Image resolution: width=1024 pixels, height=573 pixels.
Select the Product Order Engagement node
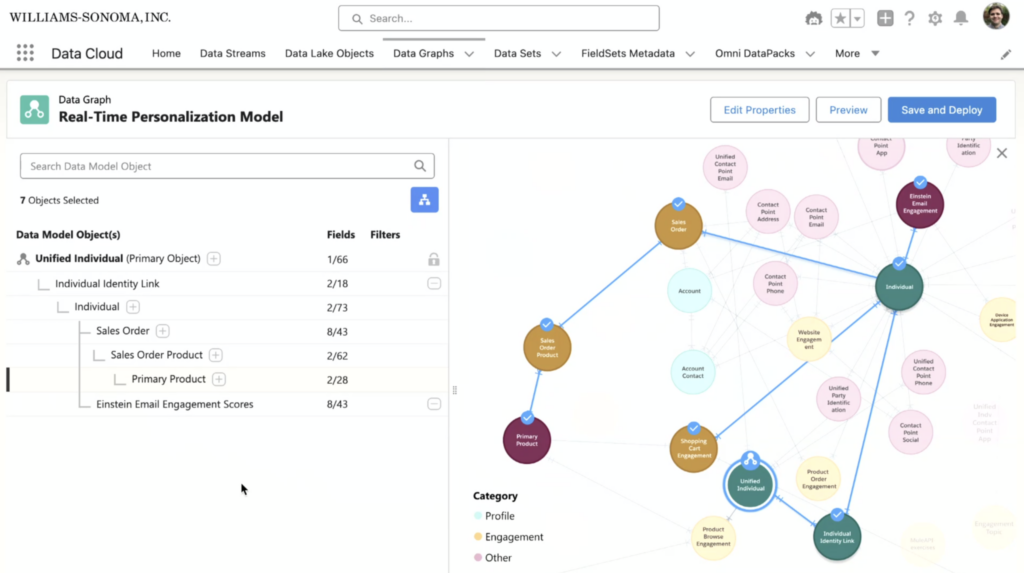pos(819,479)
